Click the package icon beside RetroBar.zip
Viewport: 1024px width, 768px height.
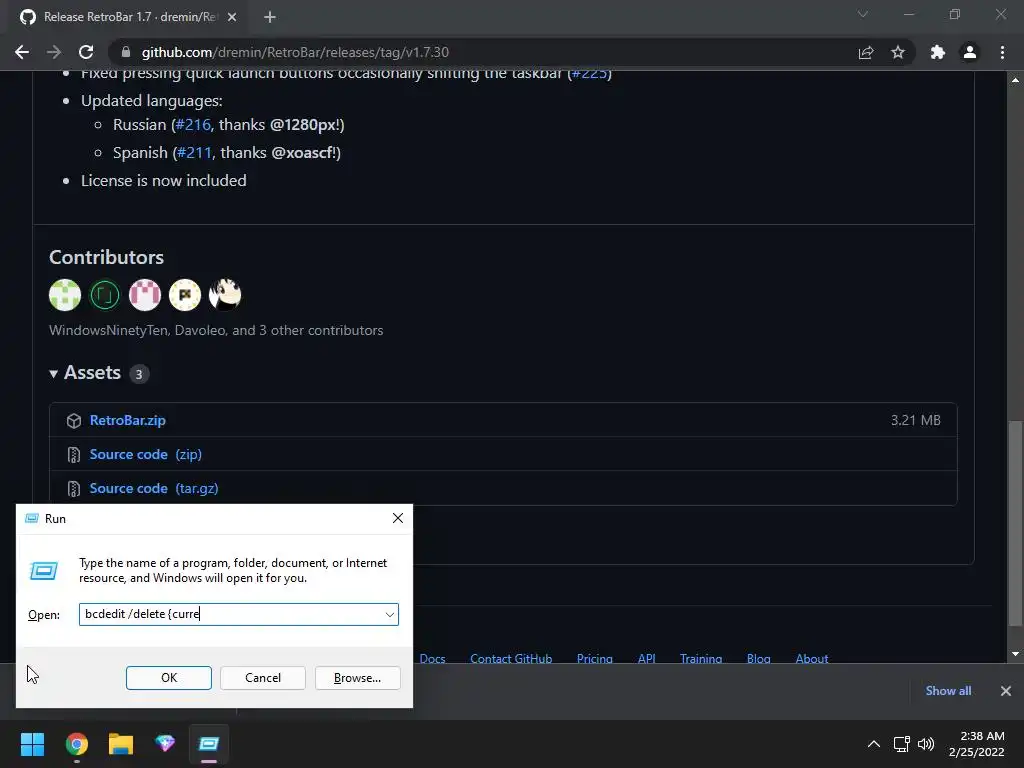click(74, 421)
